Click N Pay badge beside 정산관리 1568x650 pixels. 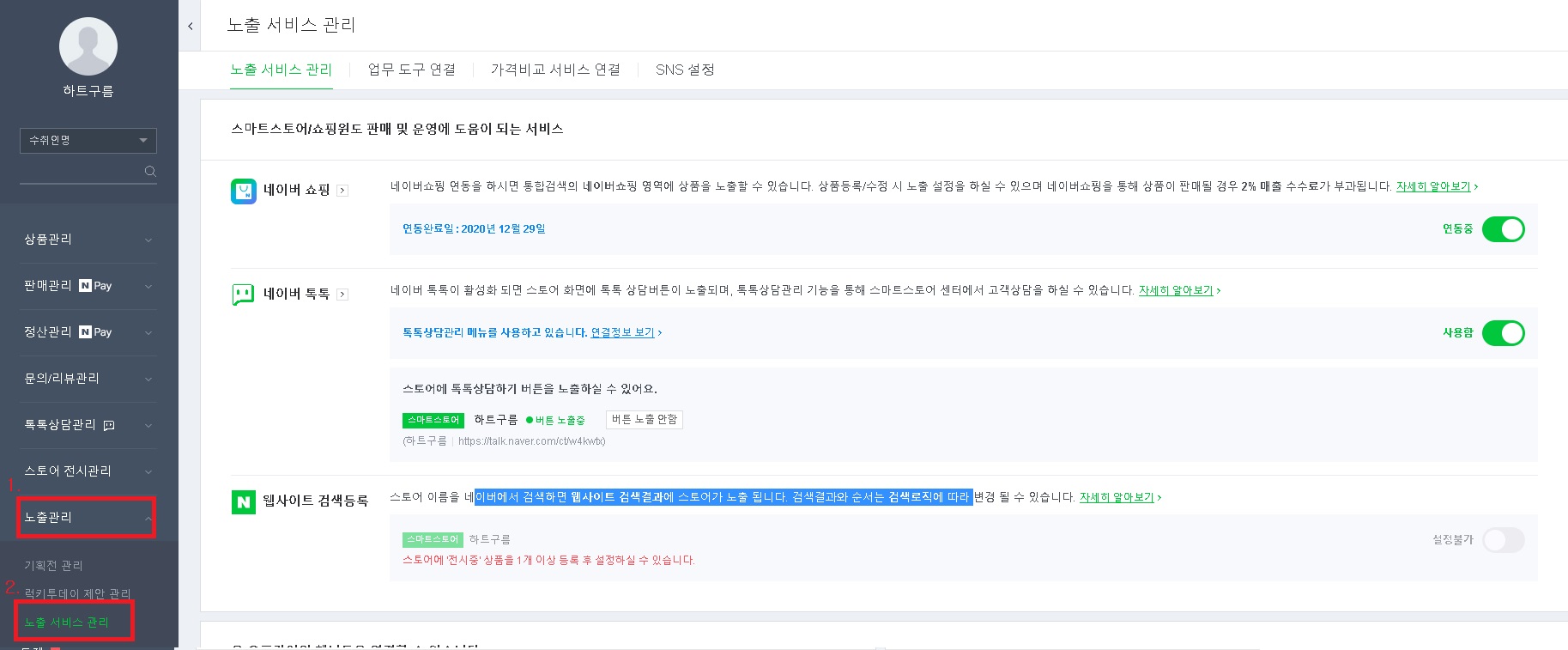95,332
